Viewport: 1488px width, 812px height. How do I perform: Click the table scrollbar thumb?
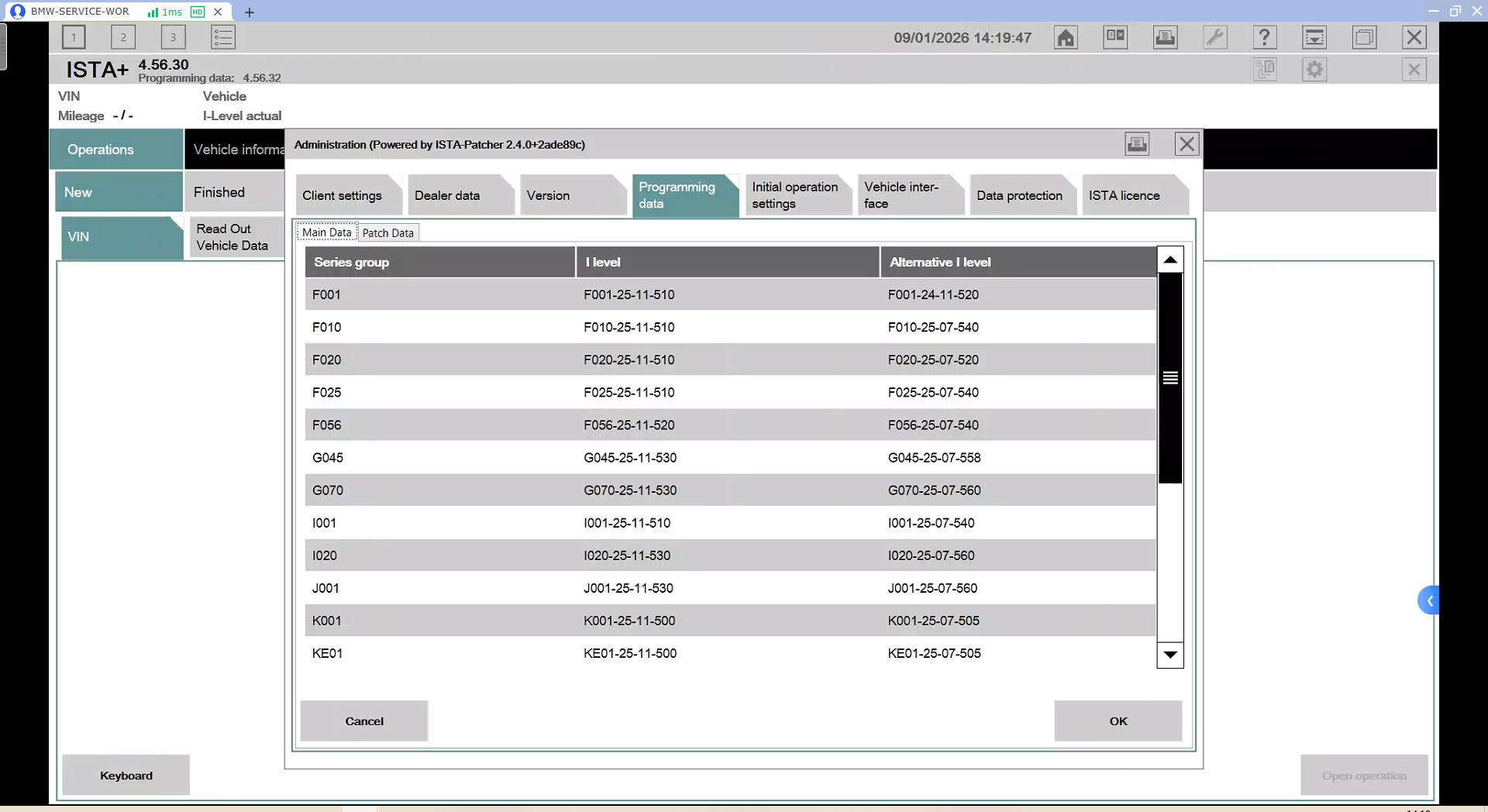[x=1169, y=378]
